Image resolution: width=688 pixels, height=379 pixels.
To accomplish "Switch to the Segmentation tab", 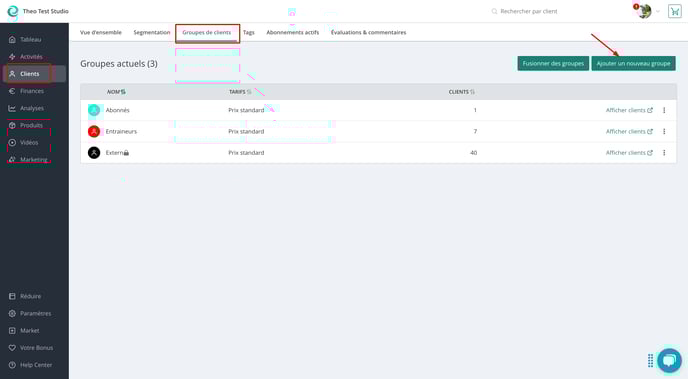I will 152,32.
